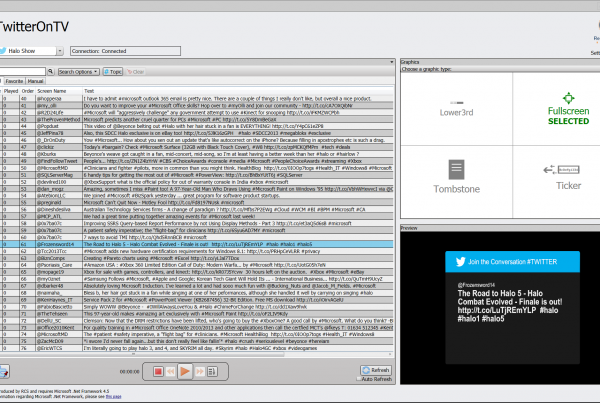
Task: Click the tweet list panel's collapse arrow
Action: (x=391, y=62)
